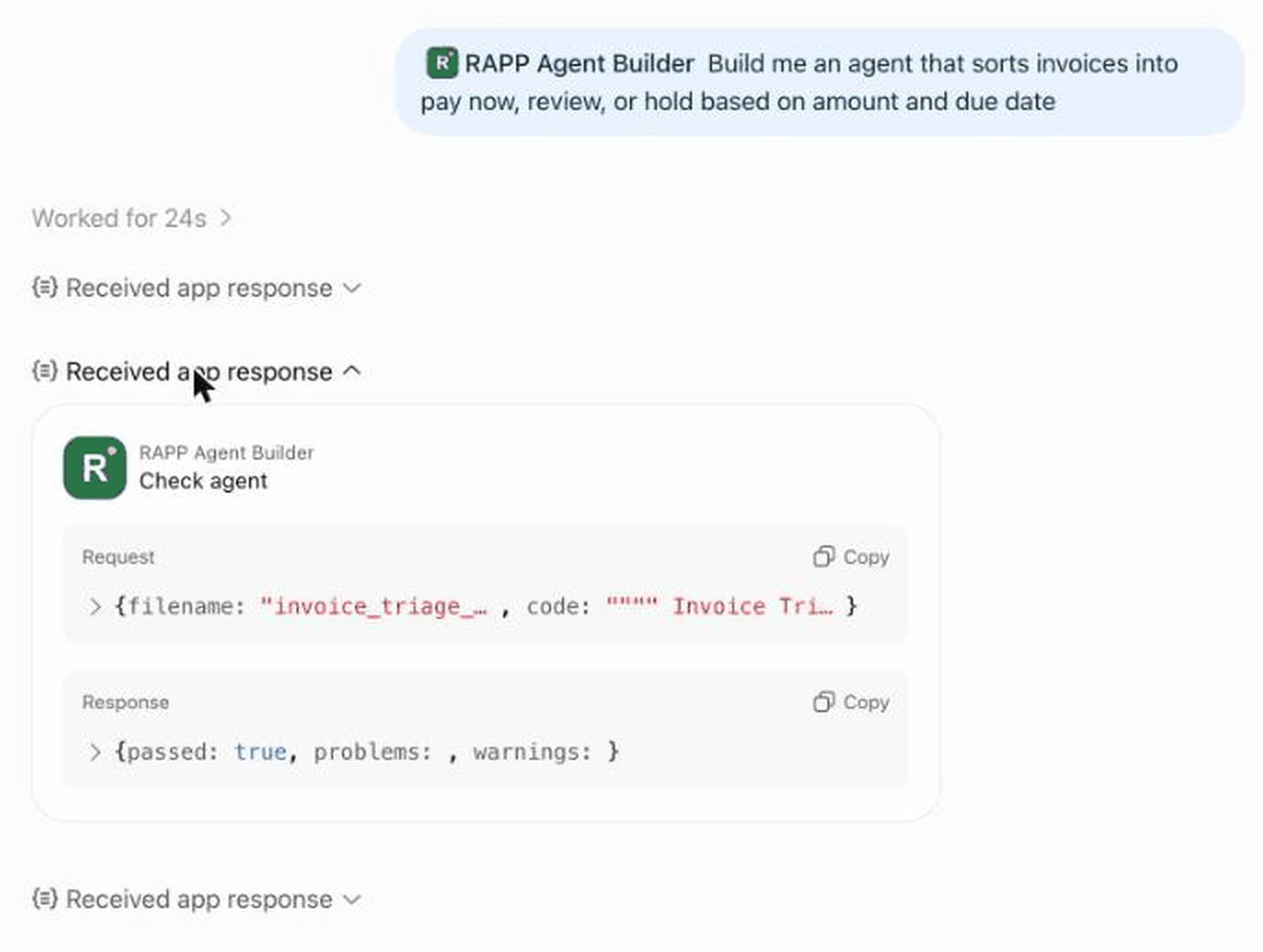Expand the first Received app response row
This screenshot has width=1263, height=952.
(x=197, y=287)
